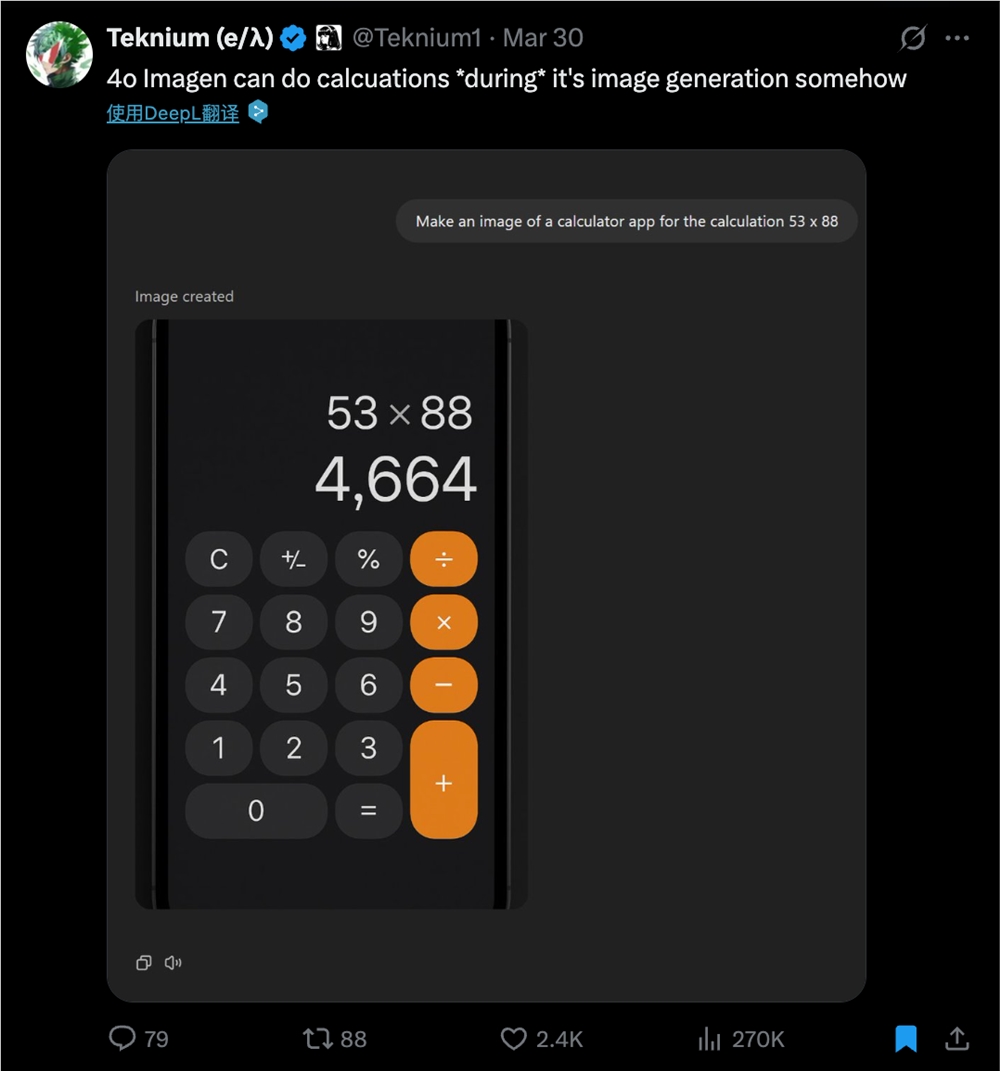Click the reply comment icon

coord(122,1039)
